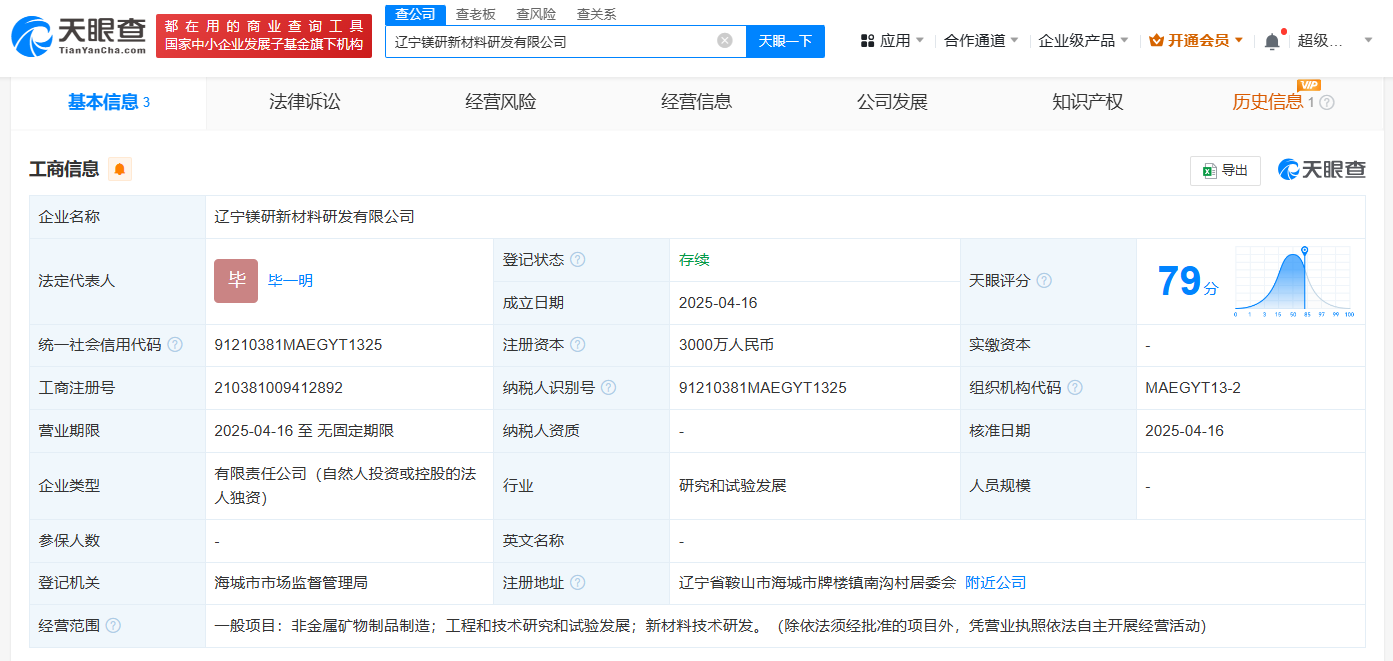Click the help icon next to 经营范围
Viewport: 1393px width, 661px height.
[113, 626]
